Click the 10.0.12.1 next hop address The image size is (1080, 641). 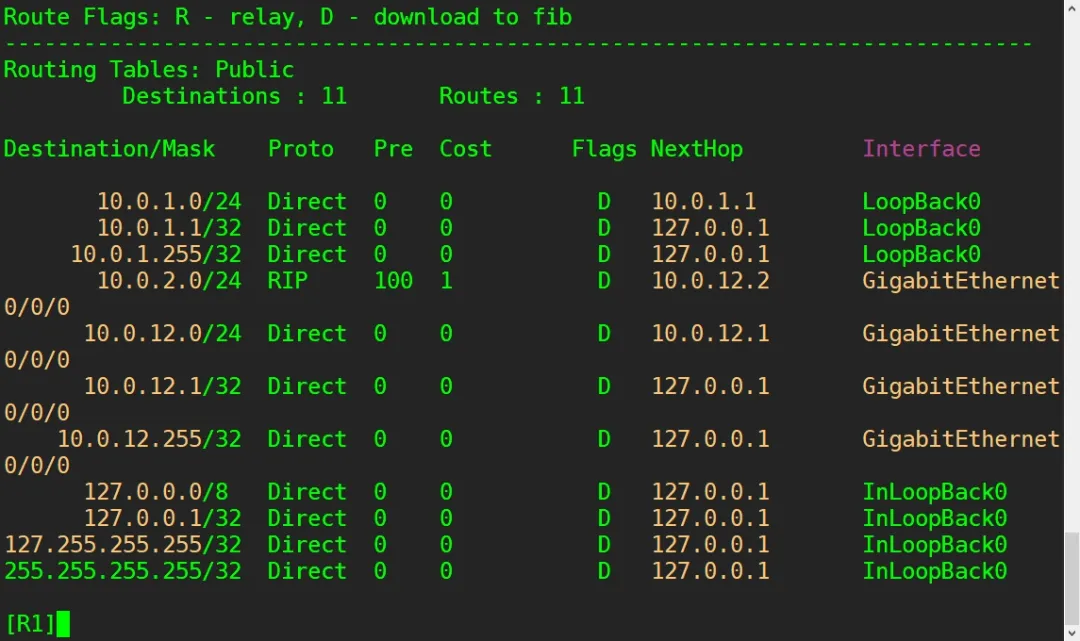(x=710, y=334)
